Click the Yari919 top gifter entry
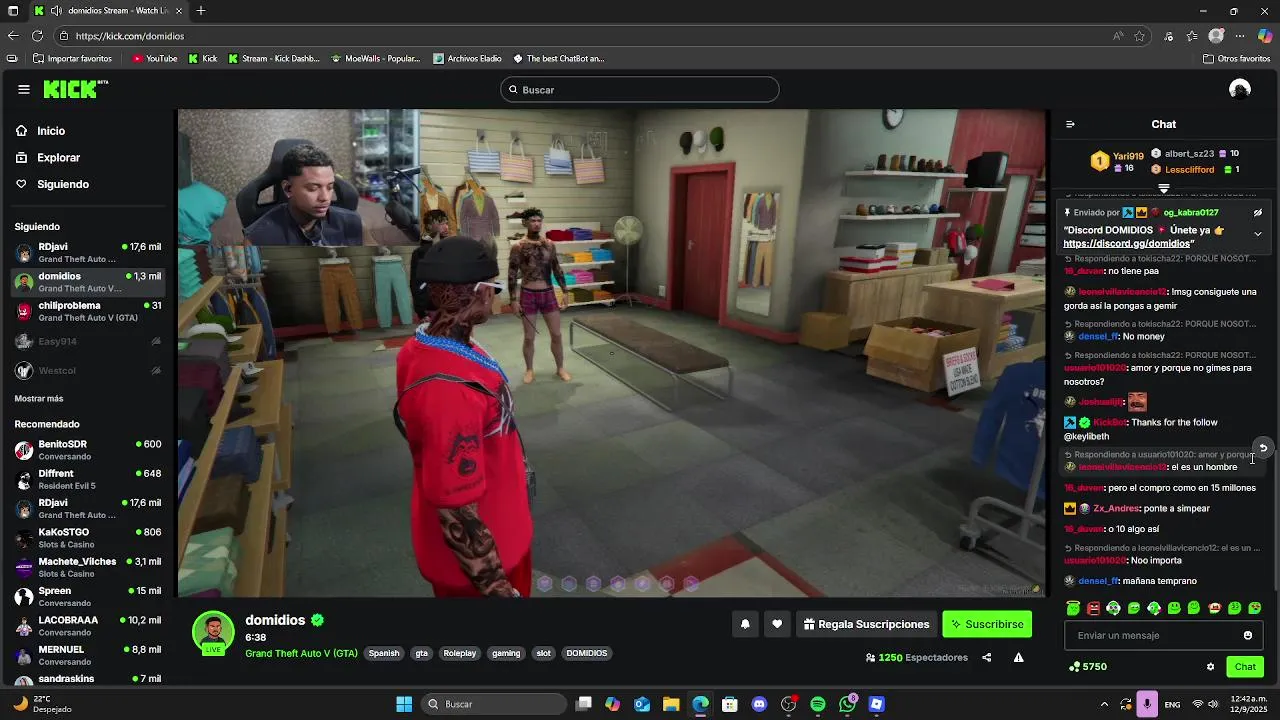Viewport: 1280px width, 720px height. [x=1118, y=161]
